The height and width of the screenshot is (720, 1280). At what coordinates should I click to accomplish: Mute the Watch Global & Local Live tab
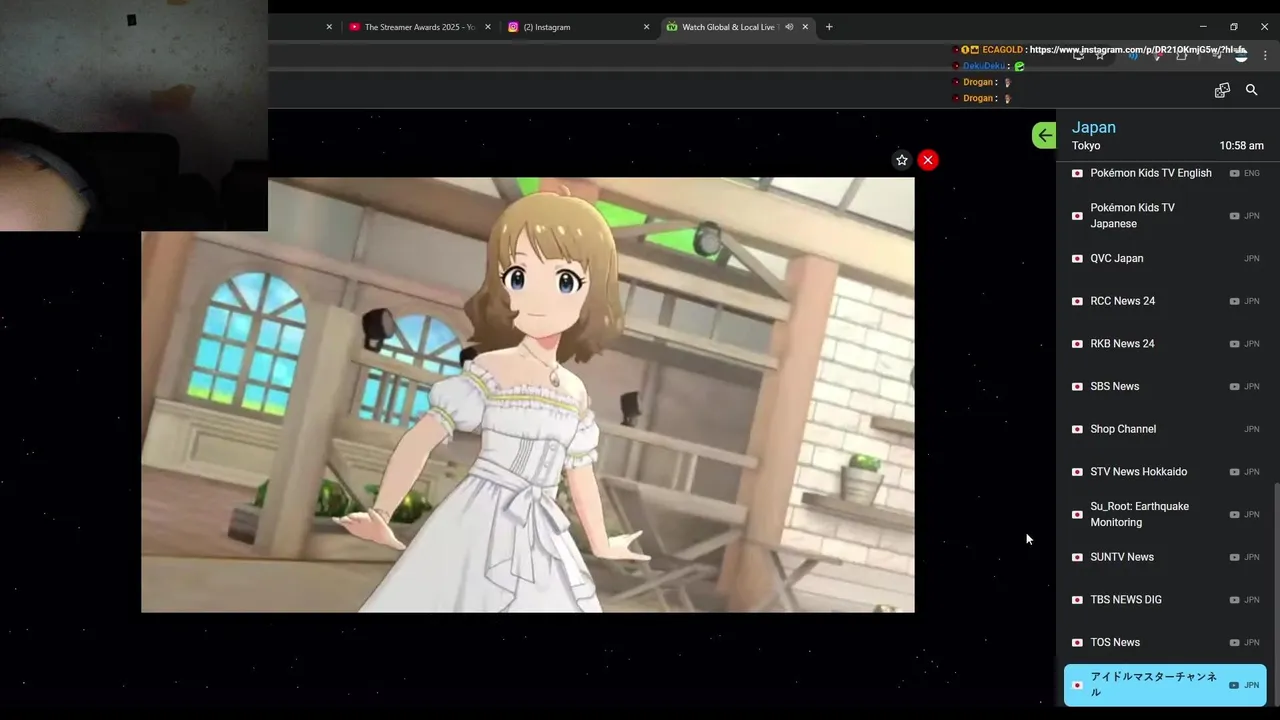789,27
